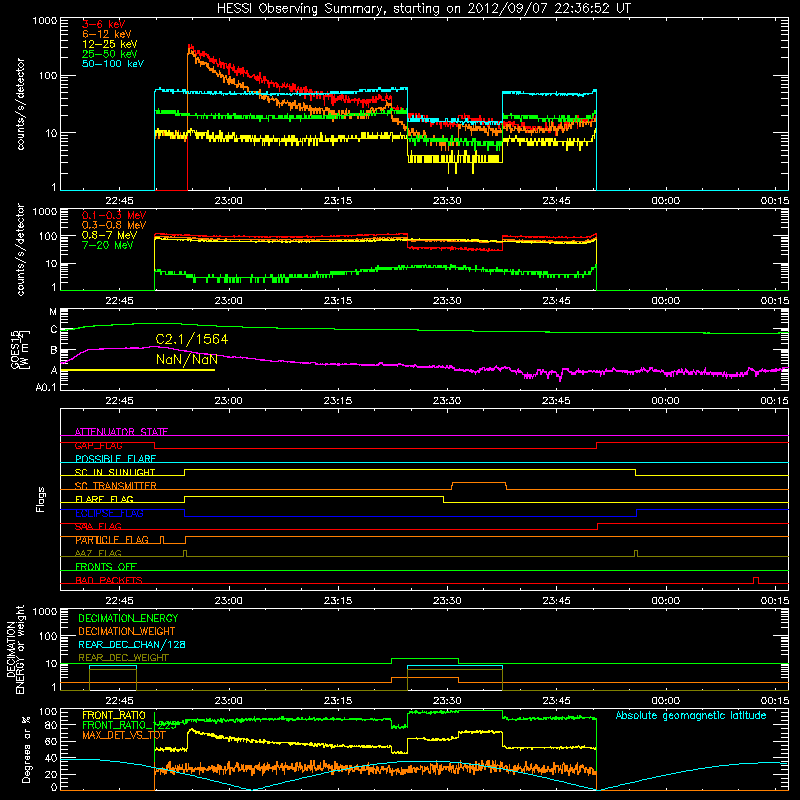
Task: Select the BAD_PACKETS flag label
Action: click(x=109, y=581)
